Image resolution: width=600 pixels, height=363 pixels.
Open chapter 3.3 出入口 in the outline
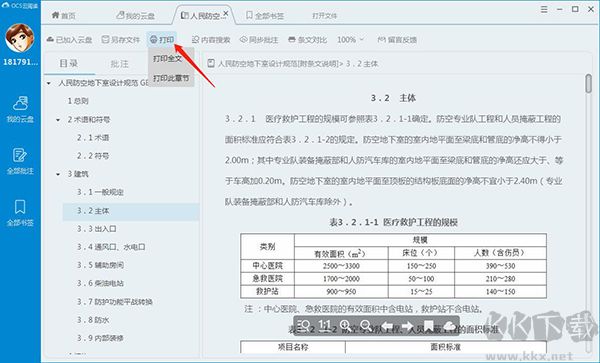coord(96,229)
